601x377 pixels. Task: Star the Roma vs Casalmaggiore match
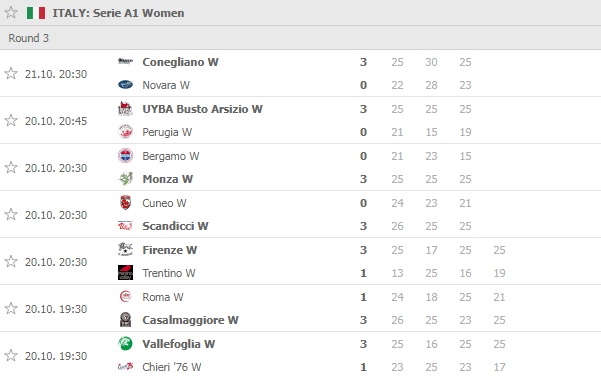(x=11, y=308)
